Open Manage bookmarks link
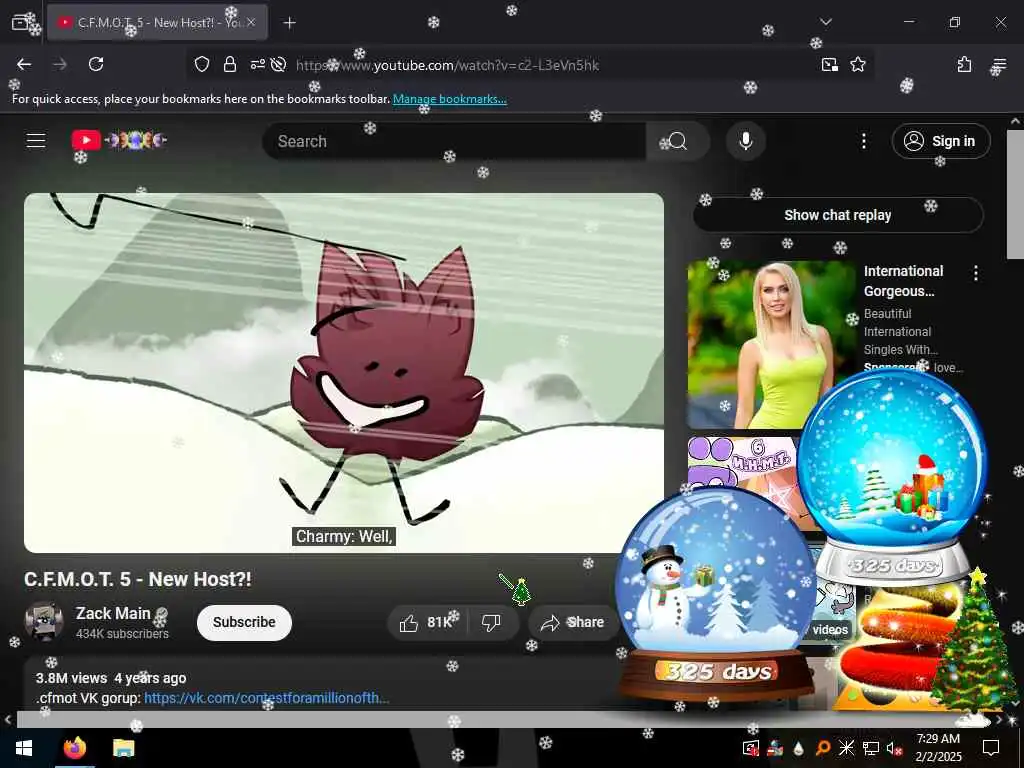Viewport: 1024px width, 768px height. click(x=449, y=99)
